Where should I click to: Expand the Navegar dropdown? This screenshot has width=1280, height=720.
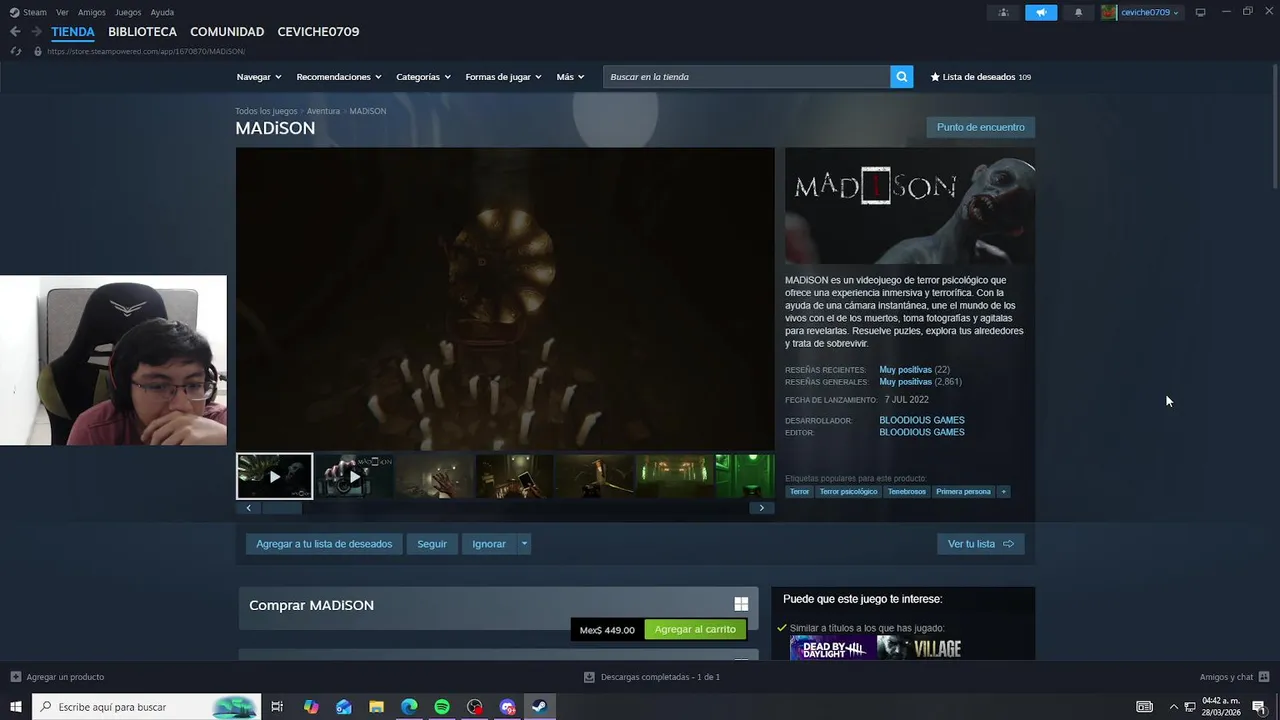tap(259, 77)
